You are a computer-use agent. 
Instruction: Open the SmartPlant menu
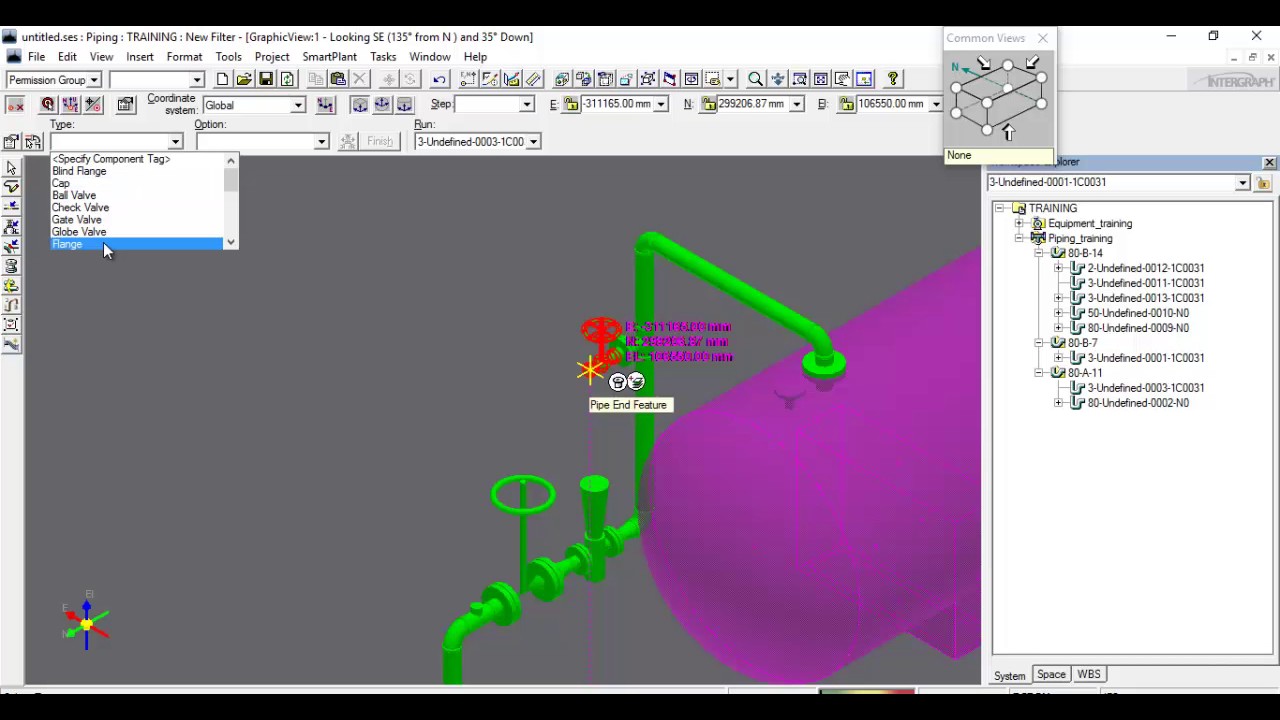[329, 57]
